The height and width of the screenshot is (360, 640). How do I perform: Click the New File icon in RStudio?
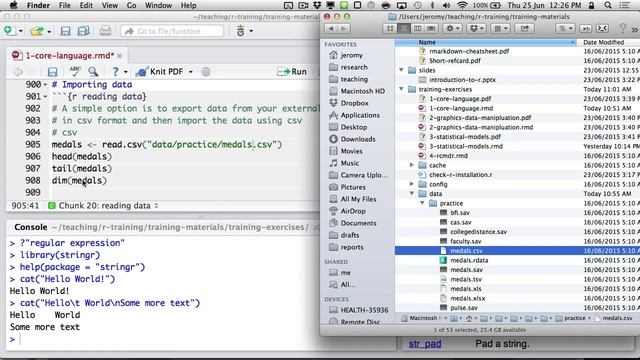(9, 31)
